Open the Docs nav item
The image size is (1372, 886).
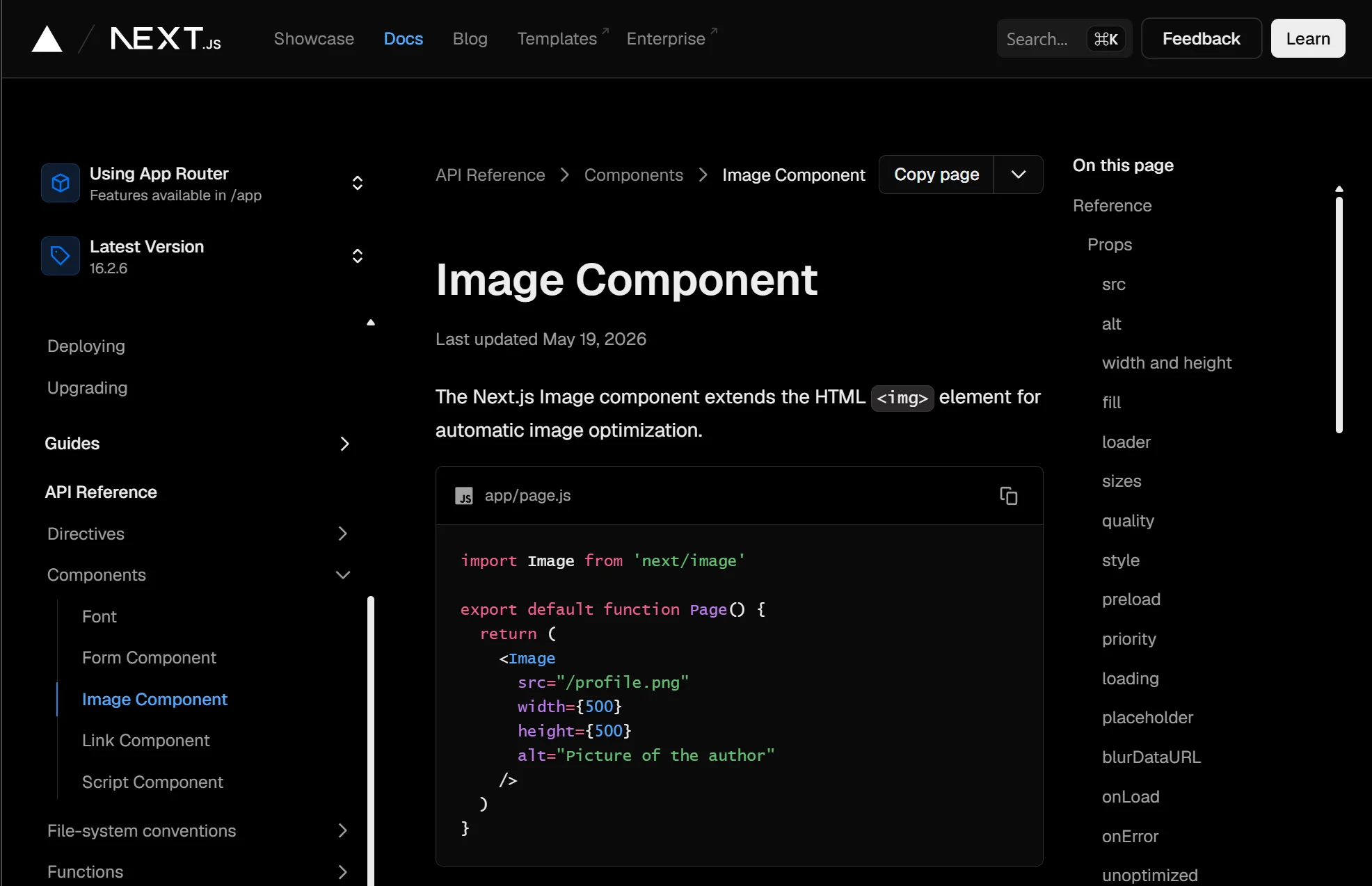404,39
